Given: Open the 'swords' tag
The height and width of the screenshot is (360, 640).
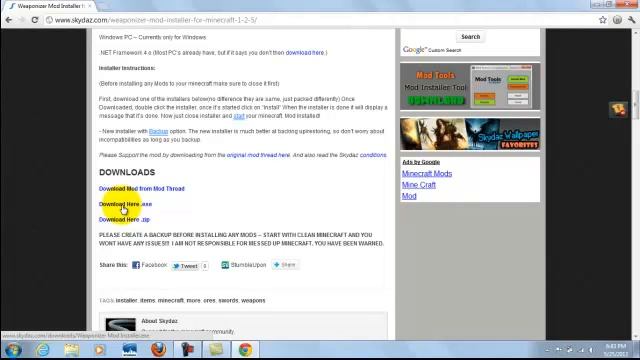Looking at the screenshot, I should click(228, 300).
